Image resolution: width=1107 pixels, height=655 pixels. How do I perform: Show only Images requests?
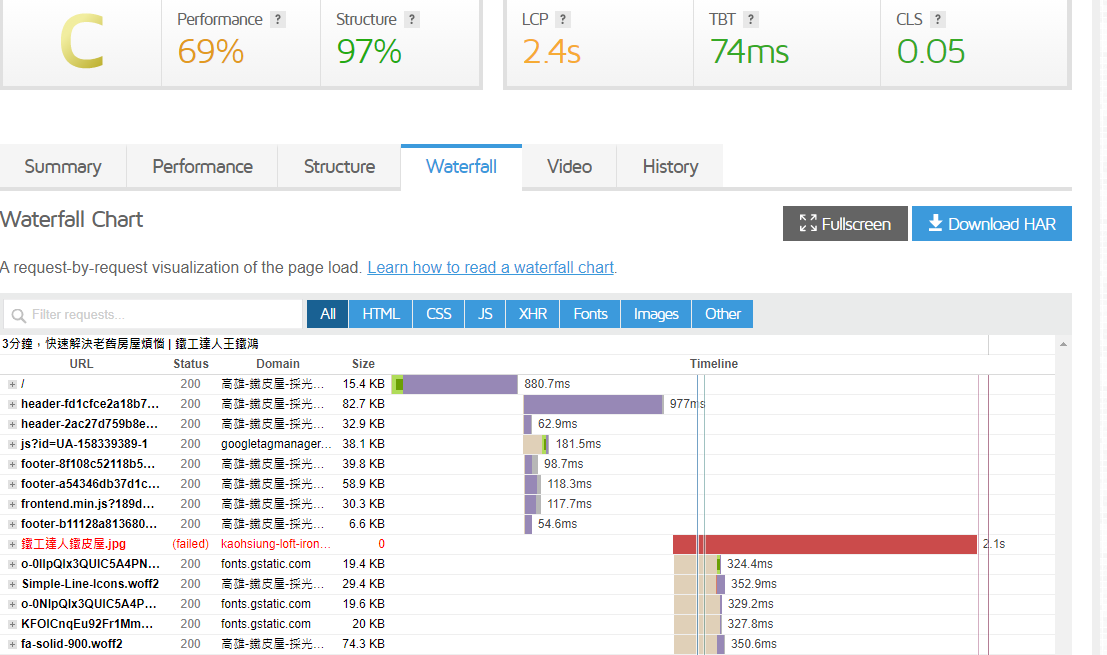(x=656, y=314)
